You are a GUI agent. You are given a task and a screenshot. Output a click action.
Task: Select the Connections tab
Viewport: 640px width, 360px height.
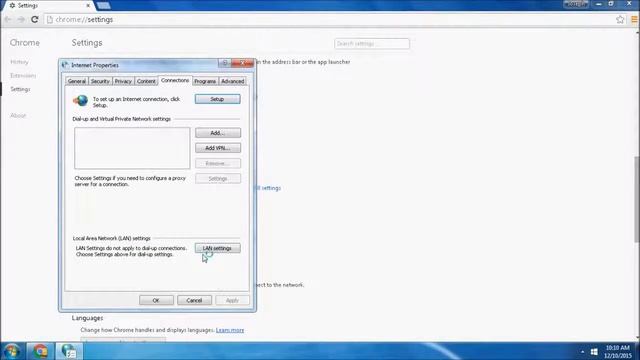click(175, 80)
